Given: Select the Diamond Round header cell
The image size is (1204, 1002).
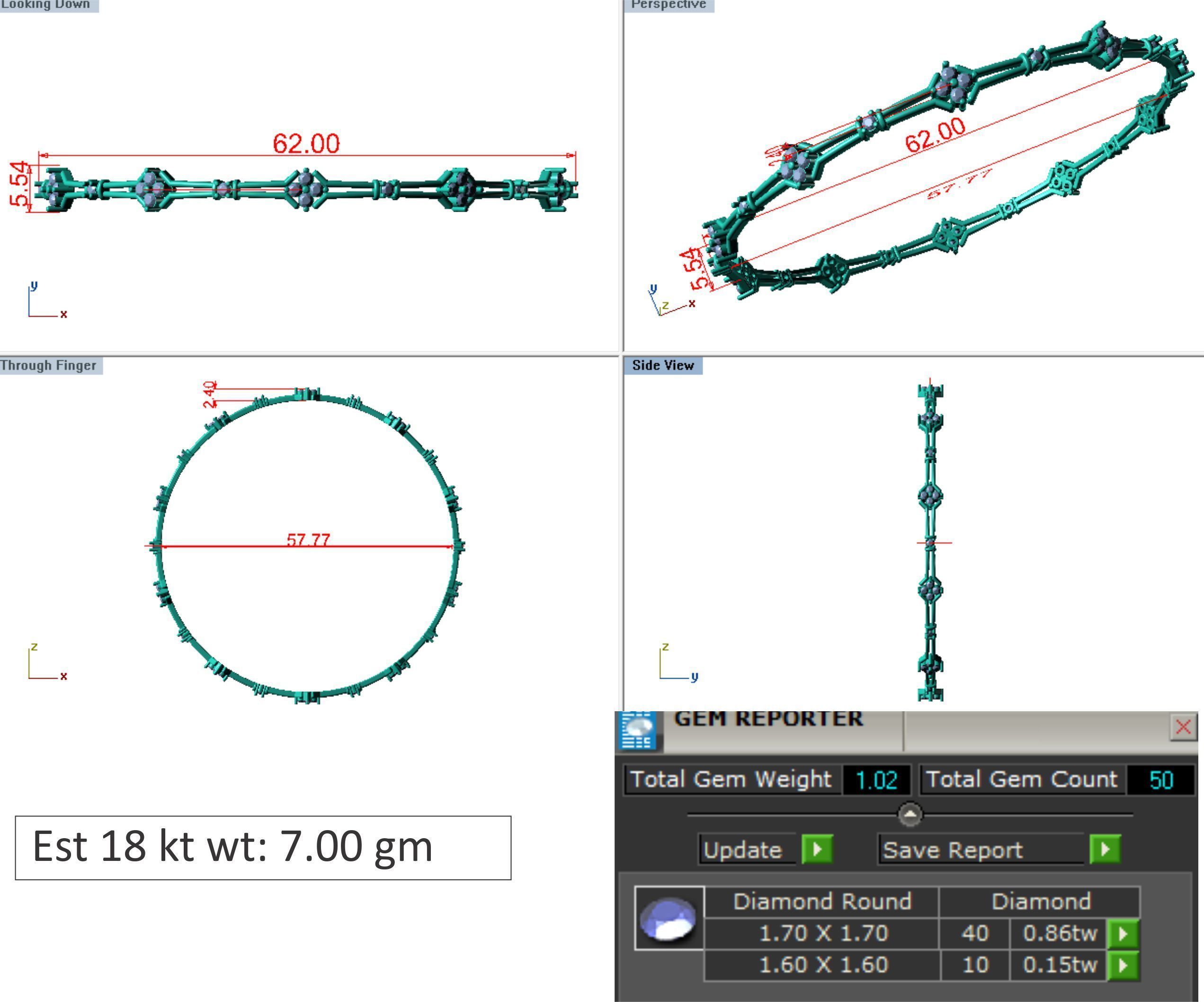Looking at the screenshot, I should (x=821, y=902).
